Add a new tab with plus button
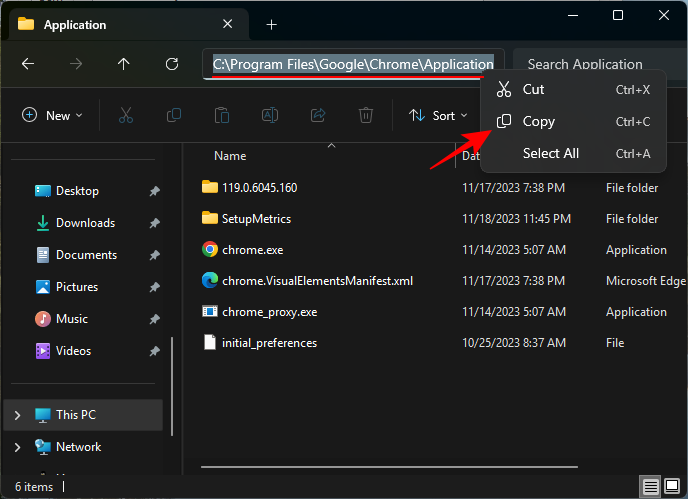The height and width of the screenshot is (499, 688). tap(272, 25)
